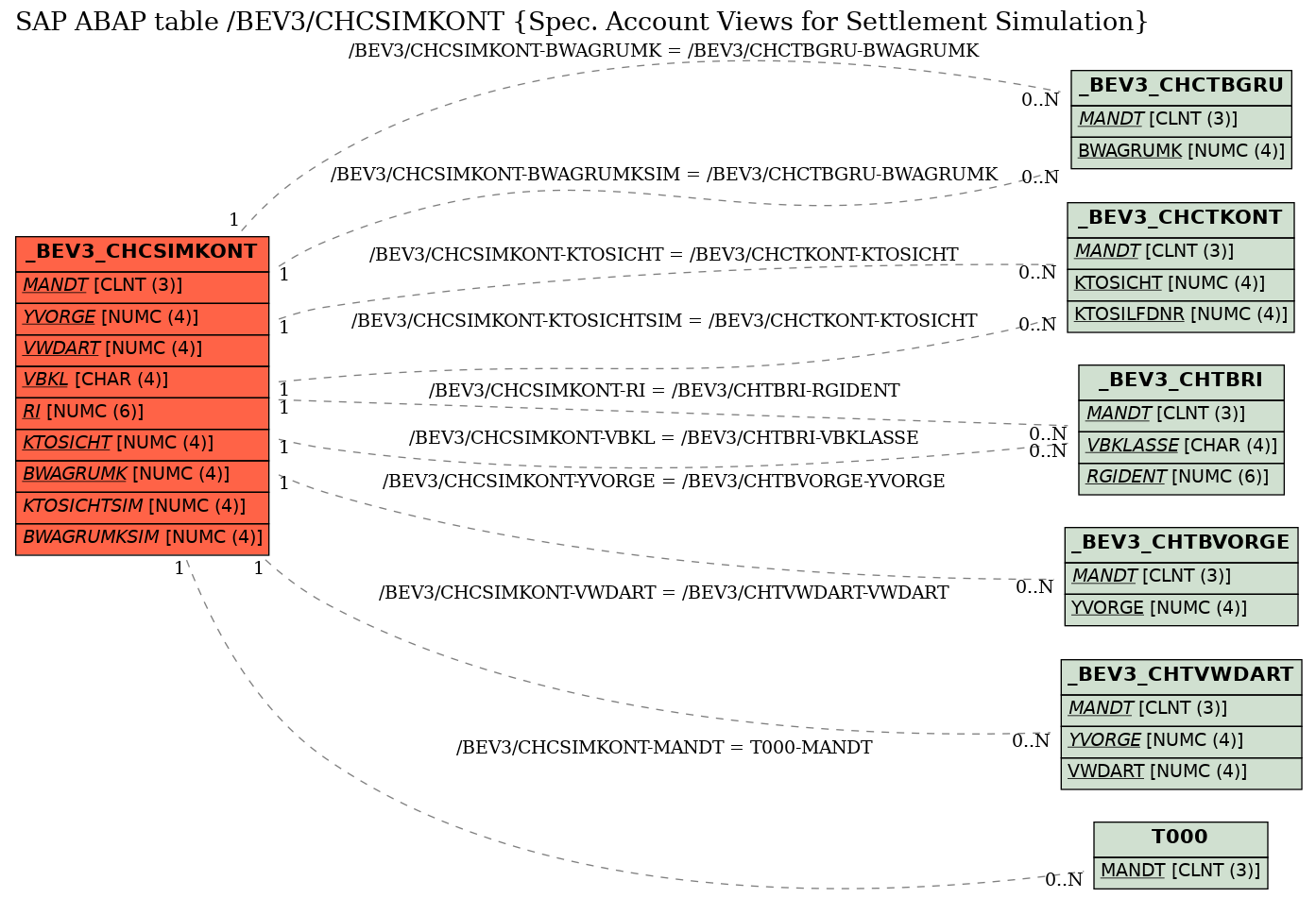Select the KTOSICHT field in _BEV3_CHCSIMKONT

click(143, 443)
